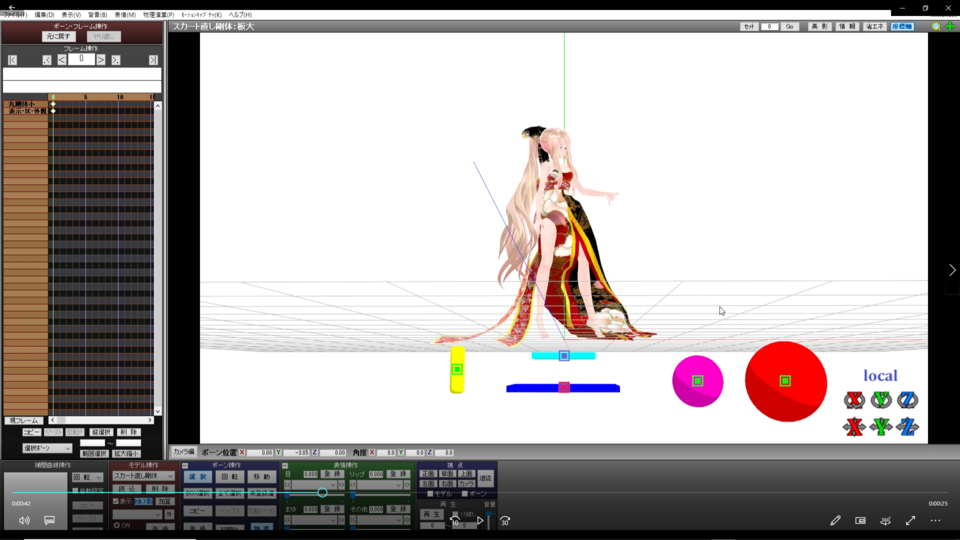Click the red X rotation axis icon
Viewport: 960px width, 540px height.
tap(853, 400)
